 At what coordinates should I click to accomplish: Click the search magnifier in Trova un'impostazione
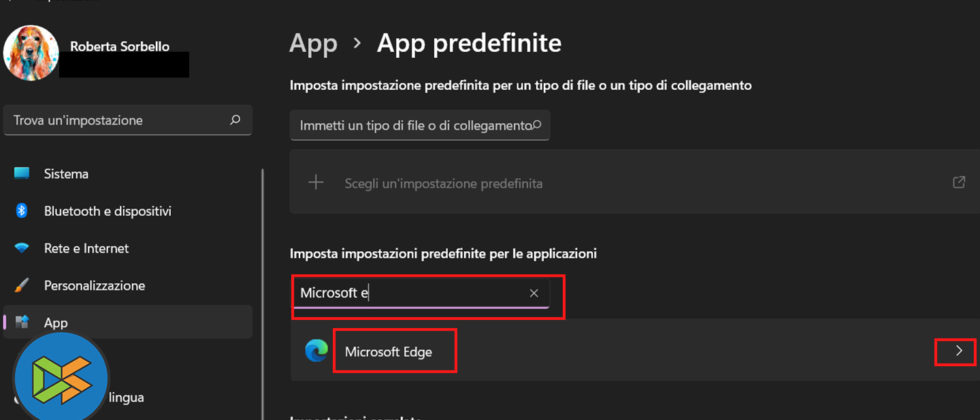235,120
